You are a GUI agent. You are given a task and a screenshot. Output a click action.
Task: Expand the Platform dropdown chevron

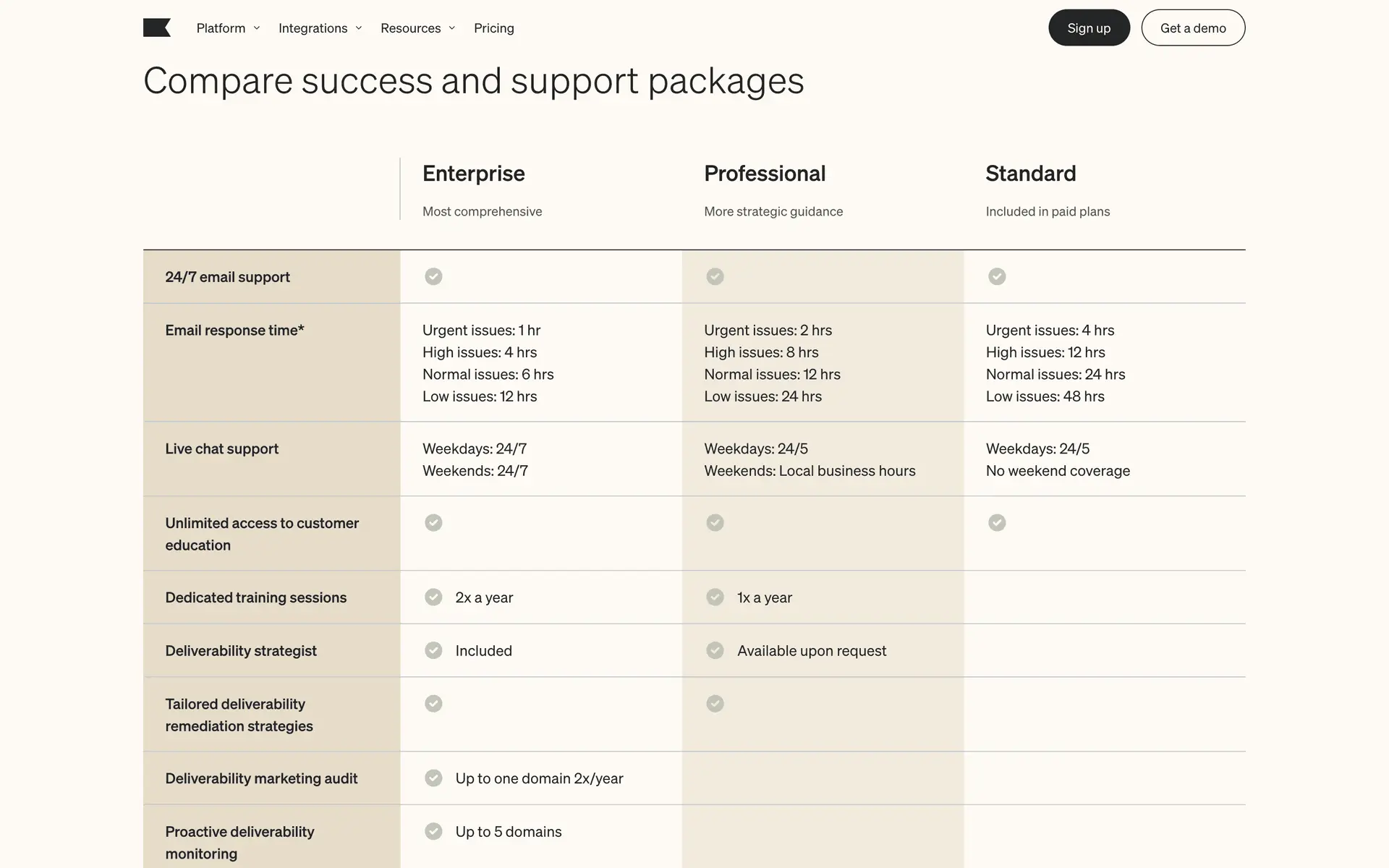(x=257, y=28)
